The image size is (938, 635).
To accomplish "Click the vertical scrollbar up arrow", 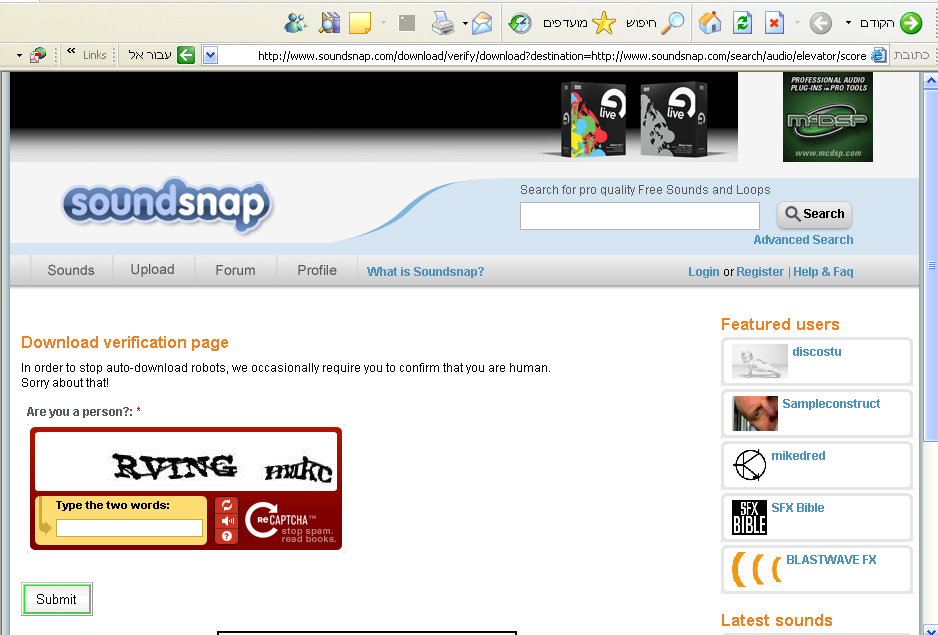I will click(x=931, y=80).
